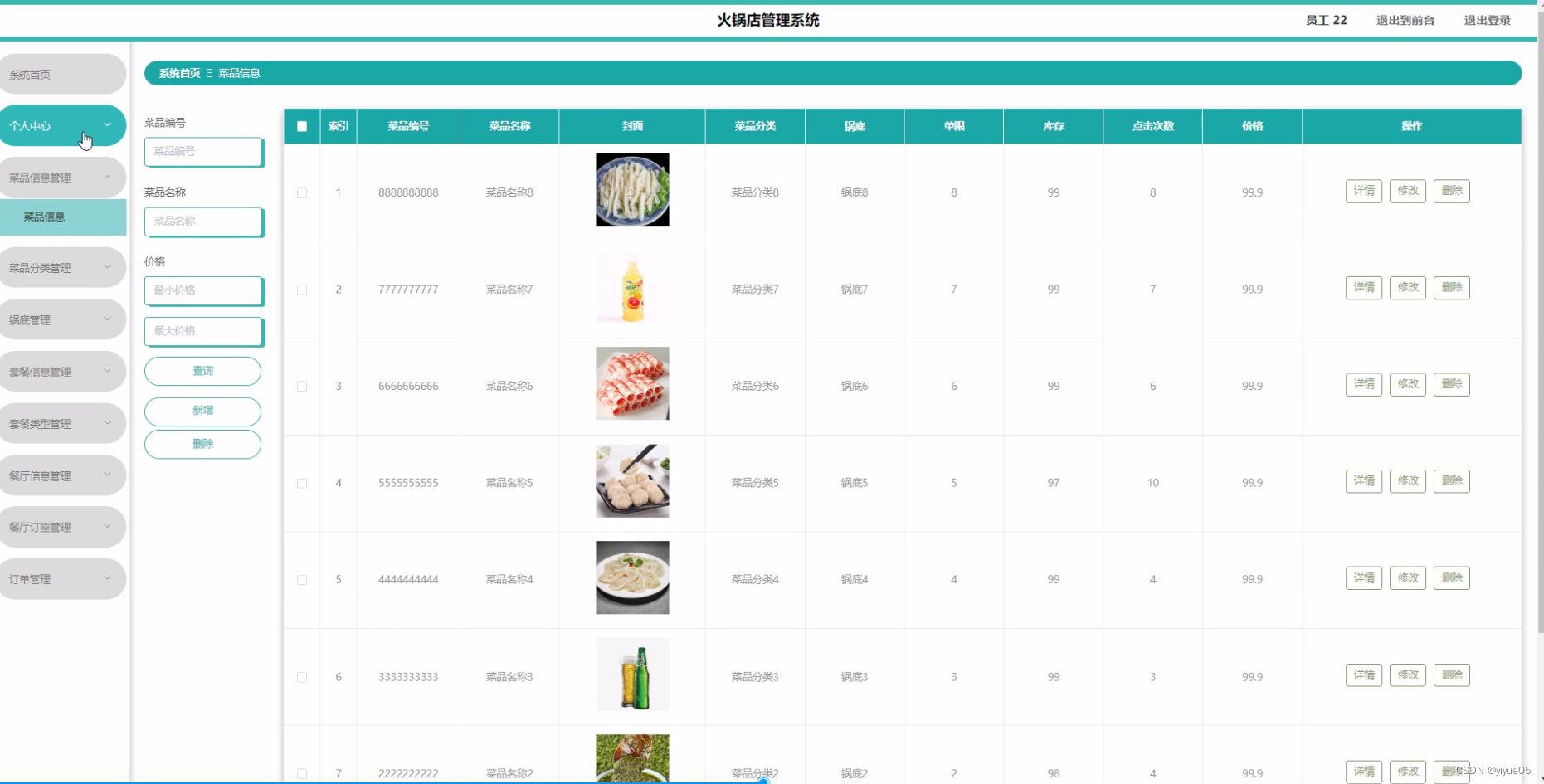
Task: Check the row for 菜品名称5
Action: [302, 483]
